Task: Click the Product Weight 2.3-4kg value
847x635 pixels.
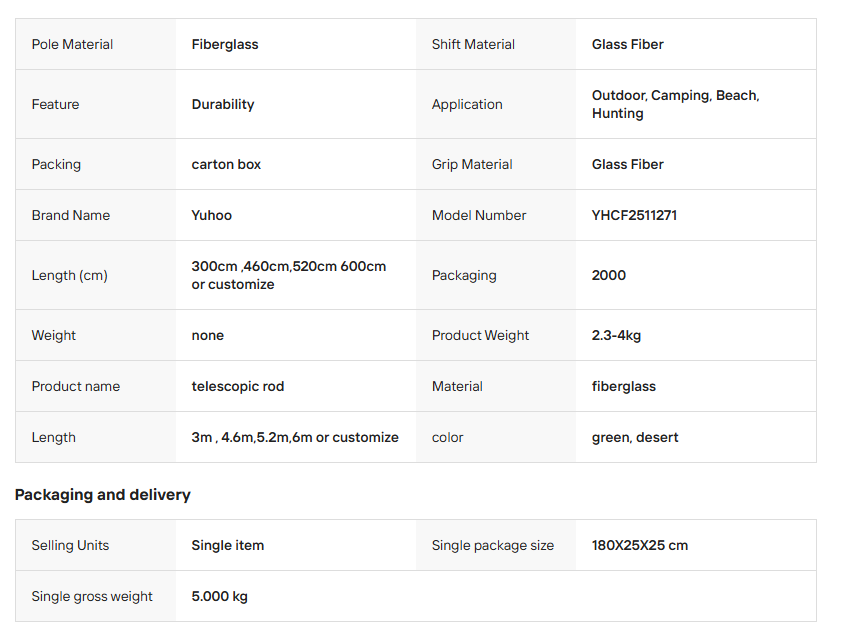Action: click(616, 335)
